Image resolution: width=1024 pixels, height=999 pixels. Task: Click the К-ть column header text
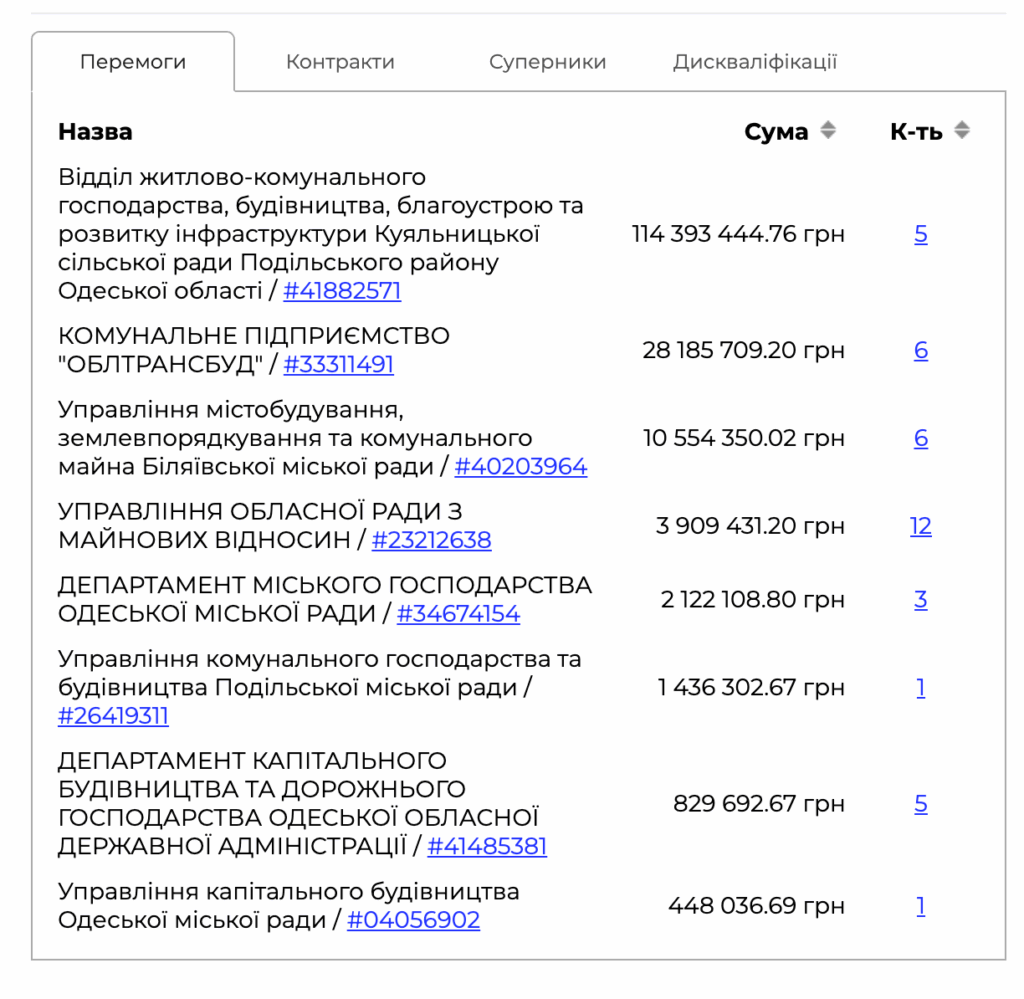click(916, 131)
